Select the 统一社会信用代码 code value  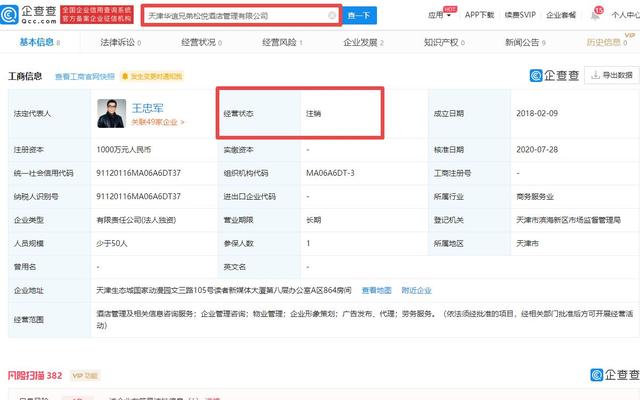click(x=138, y=173)
